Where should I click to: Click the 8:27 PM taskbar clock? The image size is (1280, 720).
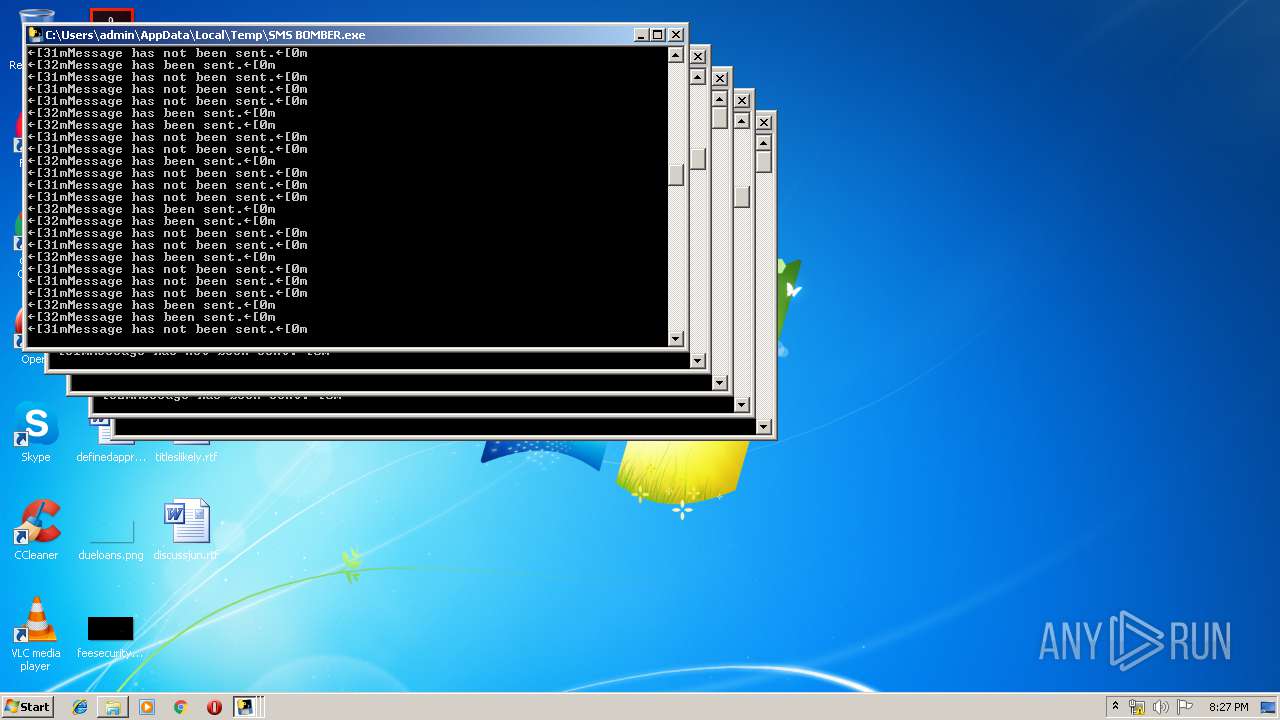click(x=1228, y=707)
